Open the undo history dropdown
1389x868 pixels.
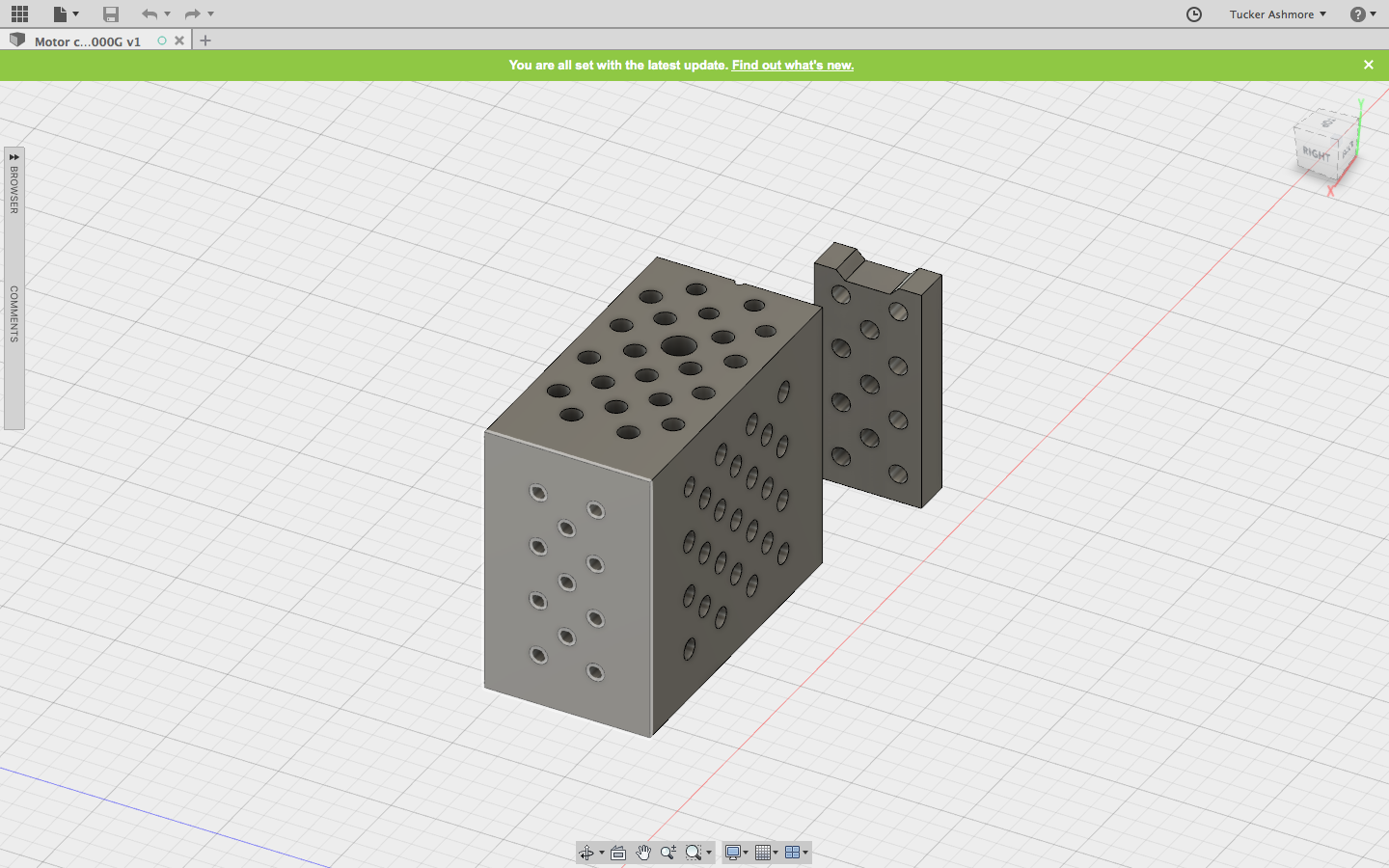click(167, 14)
